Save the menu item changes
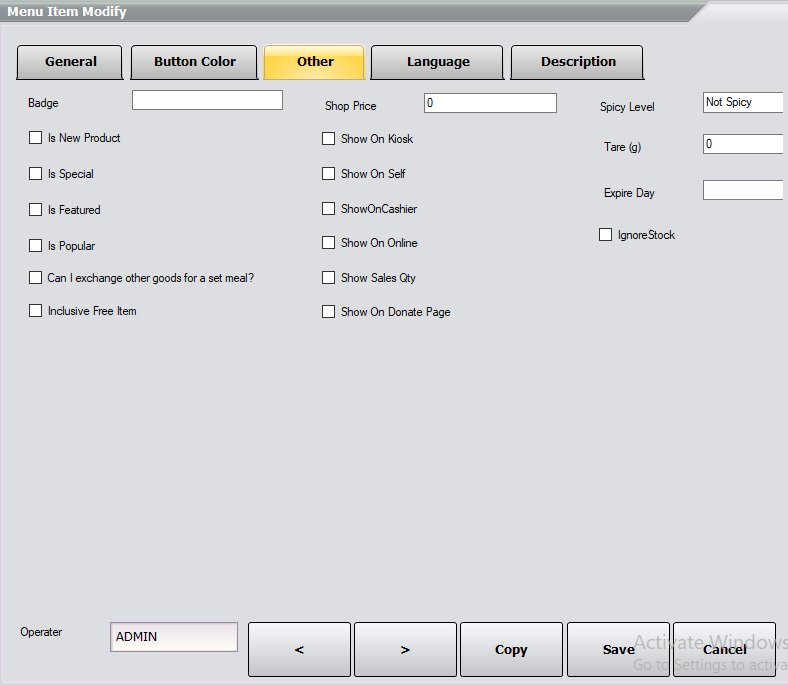 (x=619, y=649)
